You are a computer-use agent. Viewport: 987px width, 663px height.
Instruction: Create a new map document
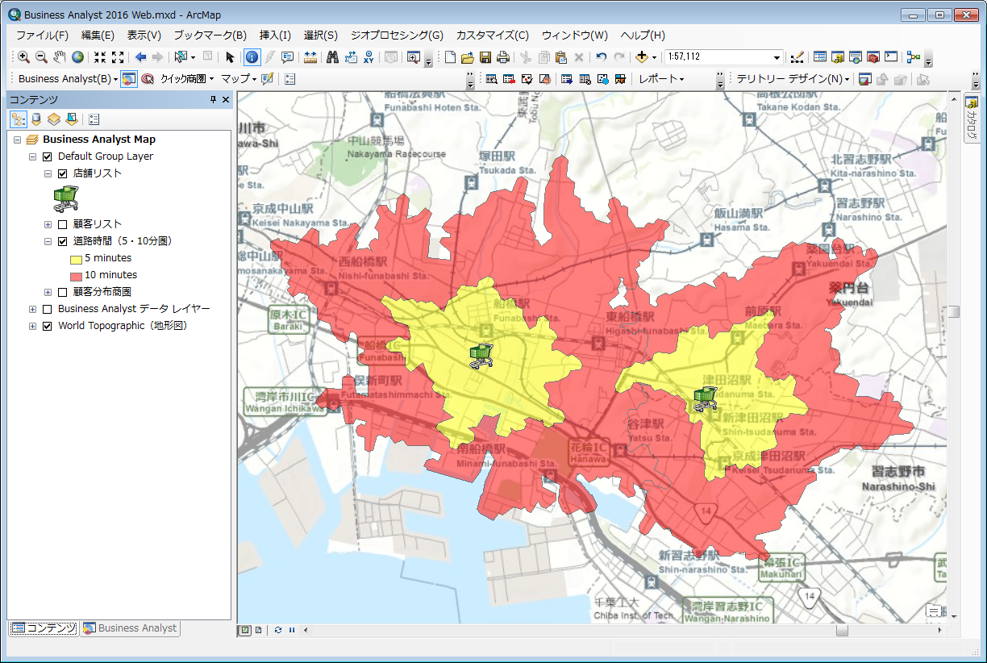pos(450,57)
